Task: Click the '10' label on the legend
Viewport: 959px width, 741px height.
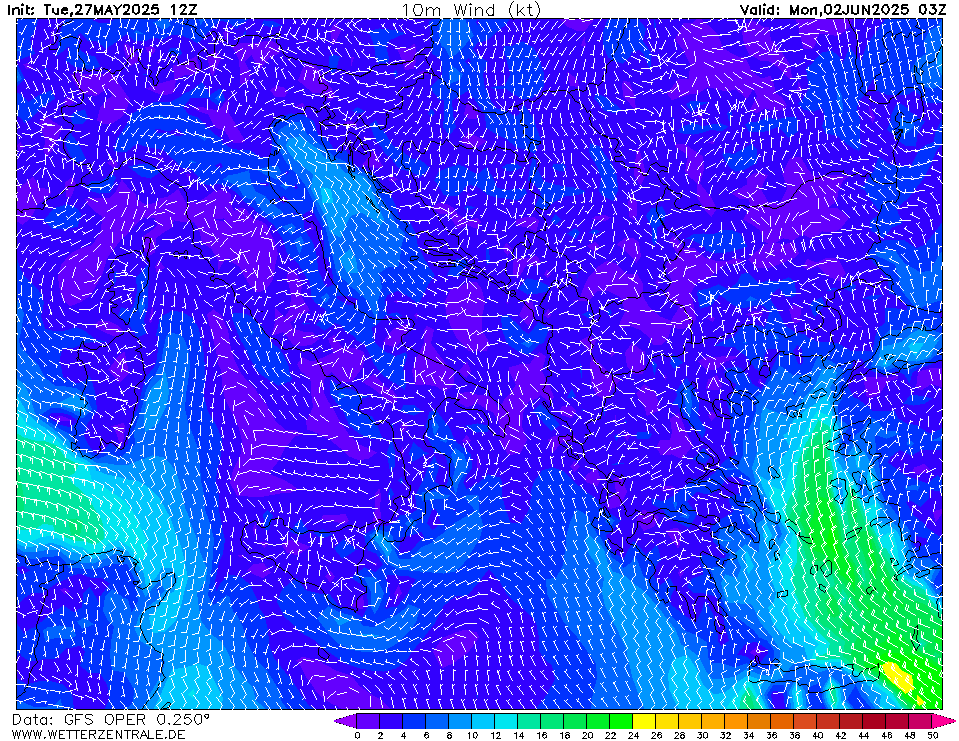Action: [x=472, y=735]
